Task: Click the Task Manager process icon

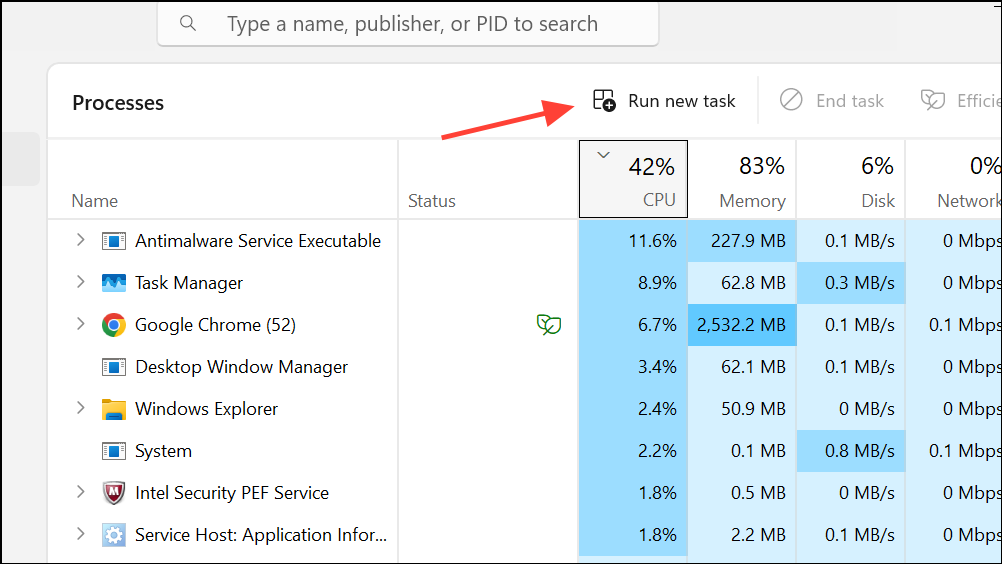Action: pos(114,283)
